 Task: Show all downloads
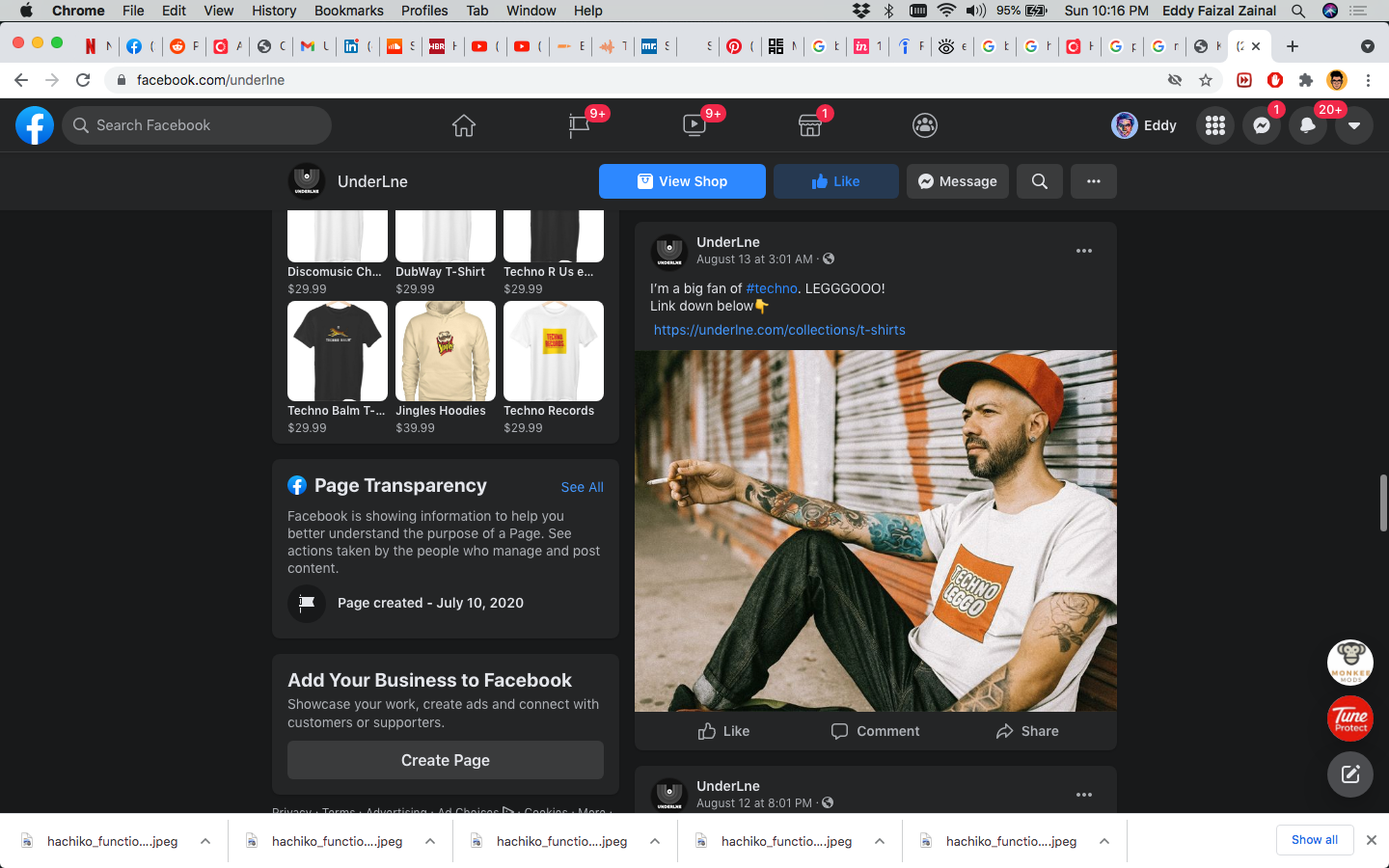coord(1315,840)
